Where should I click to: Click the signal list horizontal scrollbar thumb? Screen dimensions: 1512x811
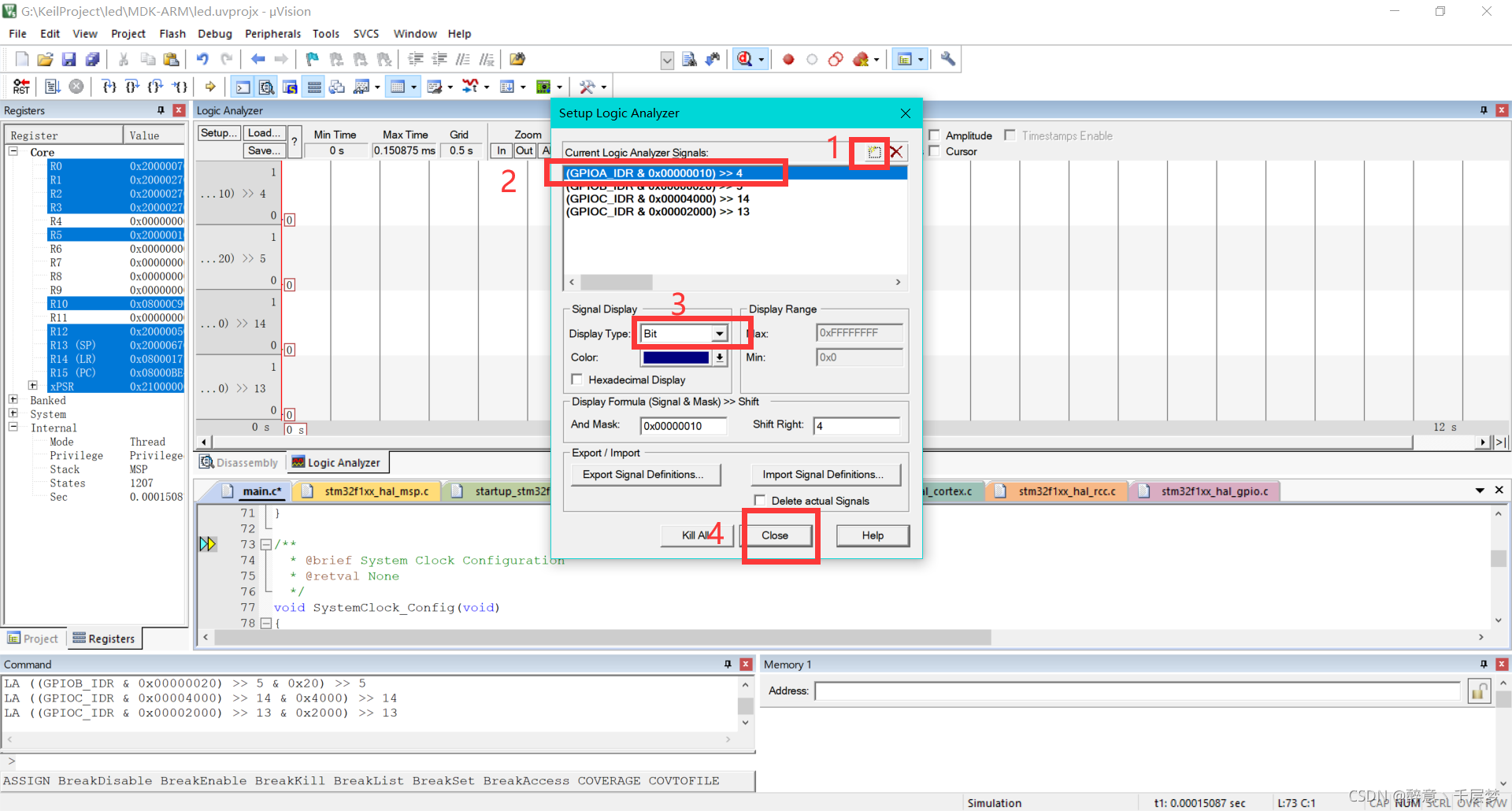[617, 282]
